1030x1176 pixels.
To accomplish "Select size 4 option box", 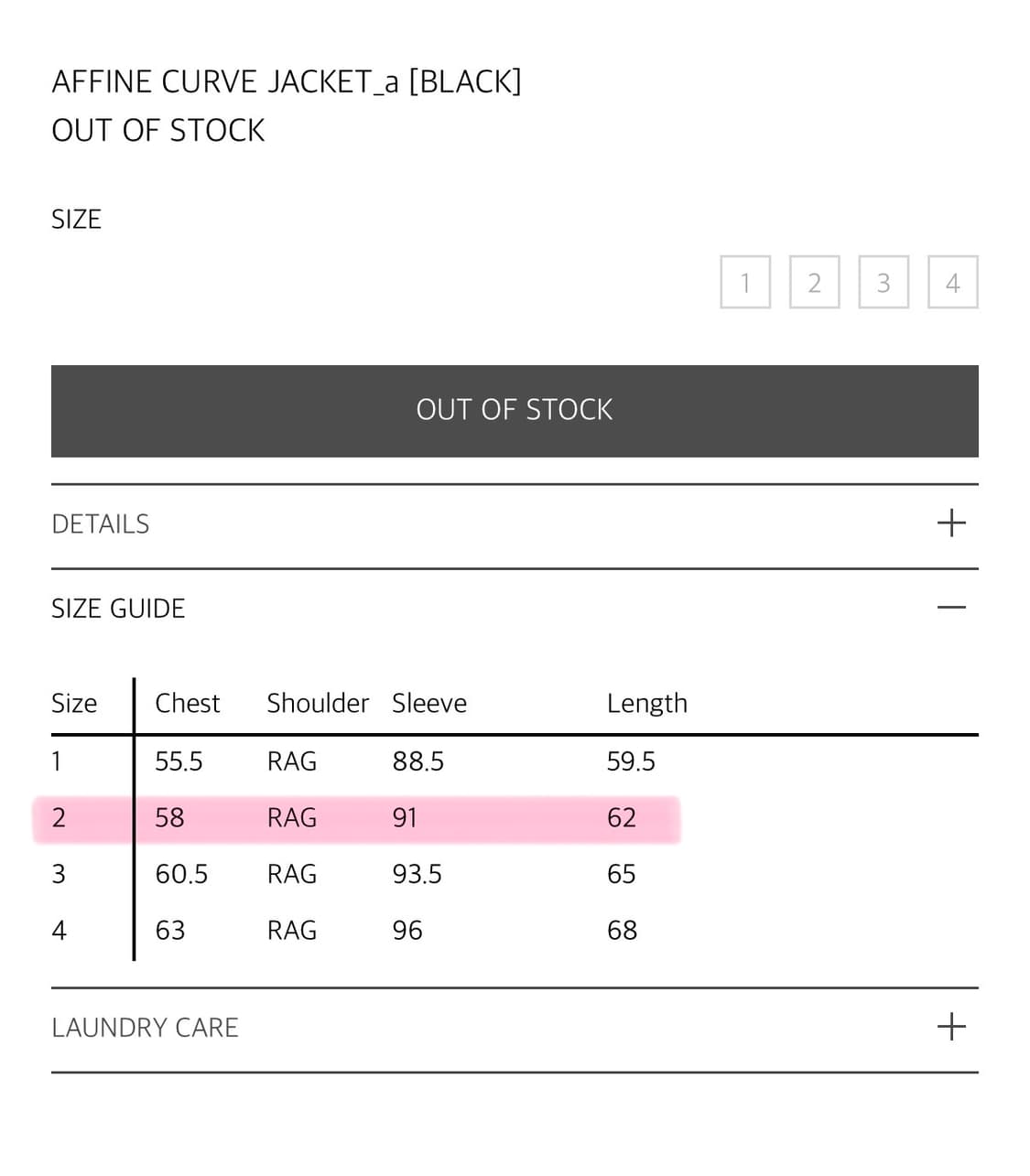I will (x=952, y=282).
